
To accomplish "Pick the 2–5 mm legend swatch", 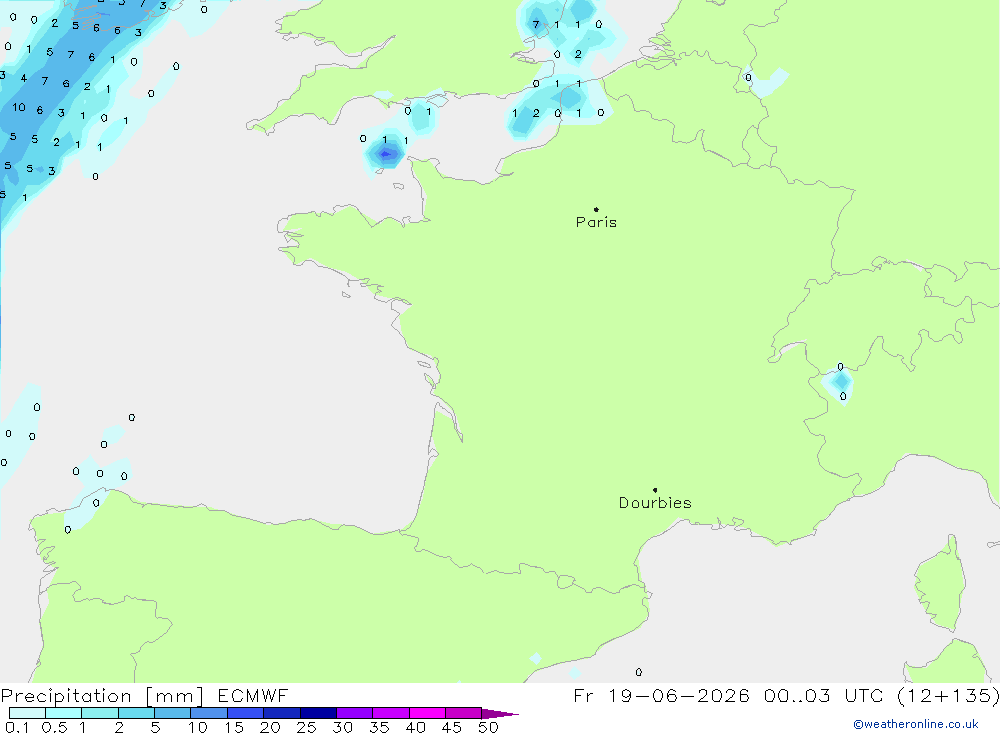I will (136, 713).
